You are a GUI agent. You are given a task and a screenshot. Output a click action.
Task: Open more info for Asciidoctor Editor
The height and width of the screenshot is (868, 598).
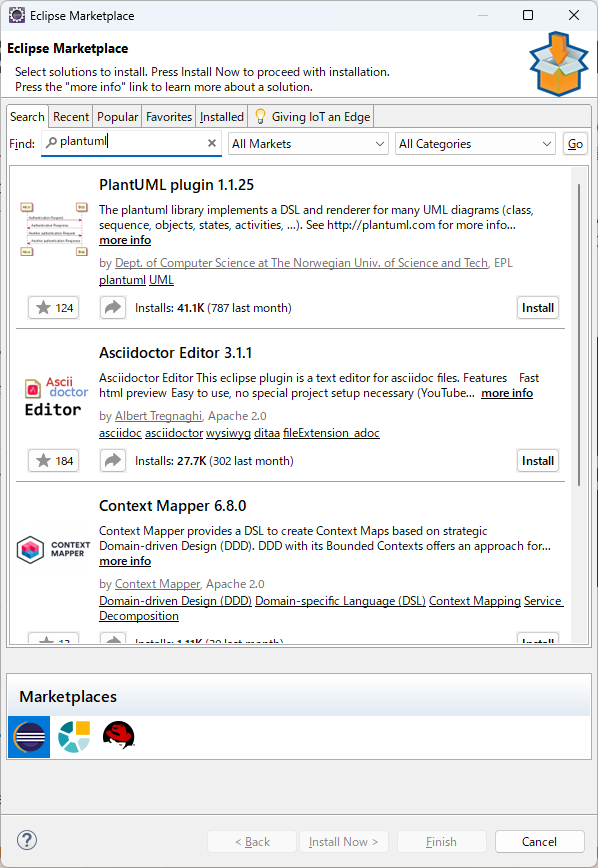pyautogui.click(x=507, y=393)
